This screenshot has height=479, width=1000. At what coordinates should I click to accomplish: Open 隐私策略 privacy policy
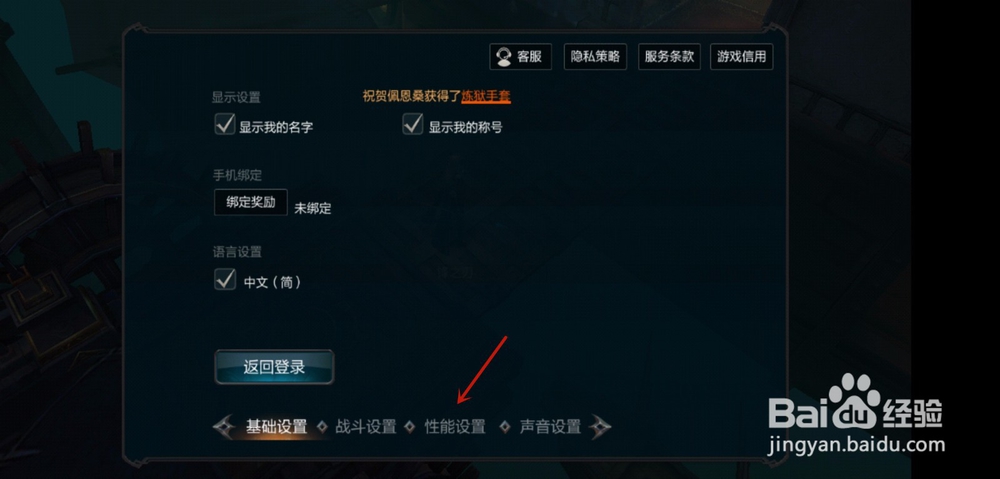coord(595,57)
